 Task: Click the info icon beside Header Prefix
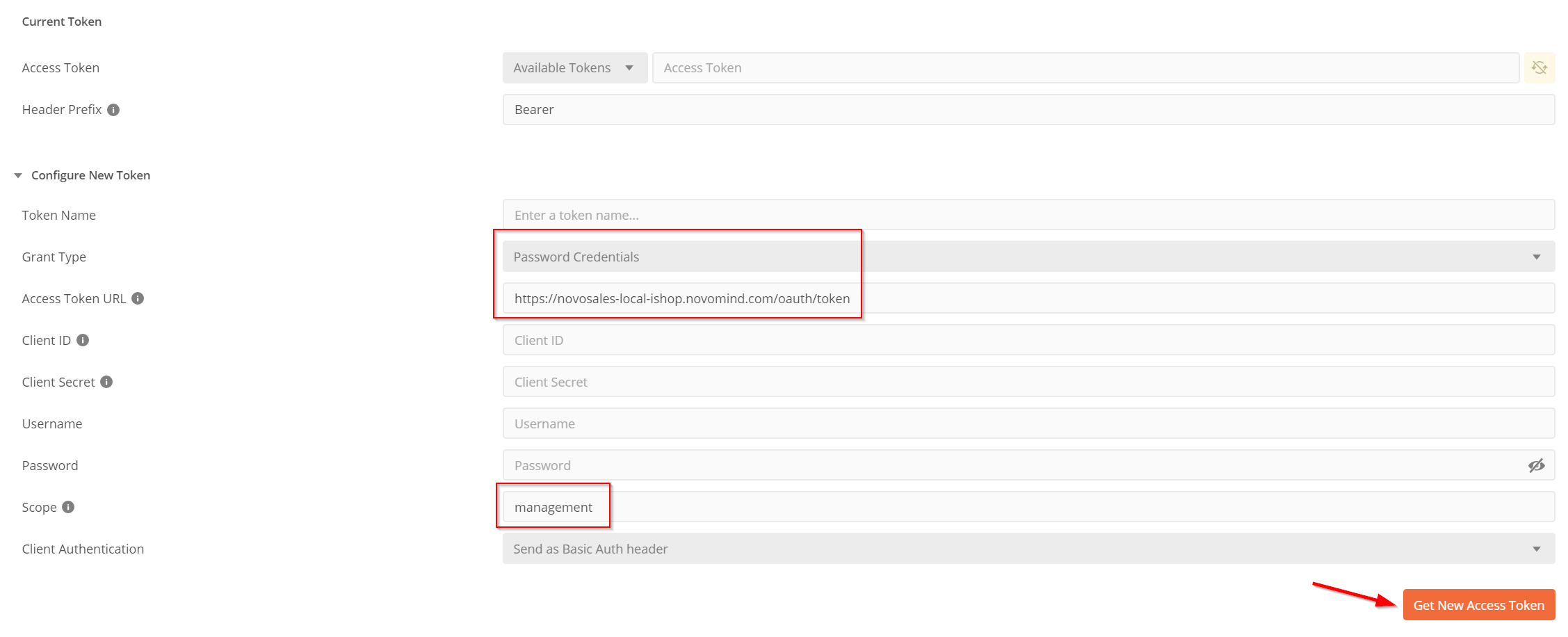point(113,110)
